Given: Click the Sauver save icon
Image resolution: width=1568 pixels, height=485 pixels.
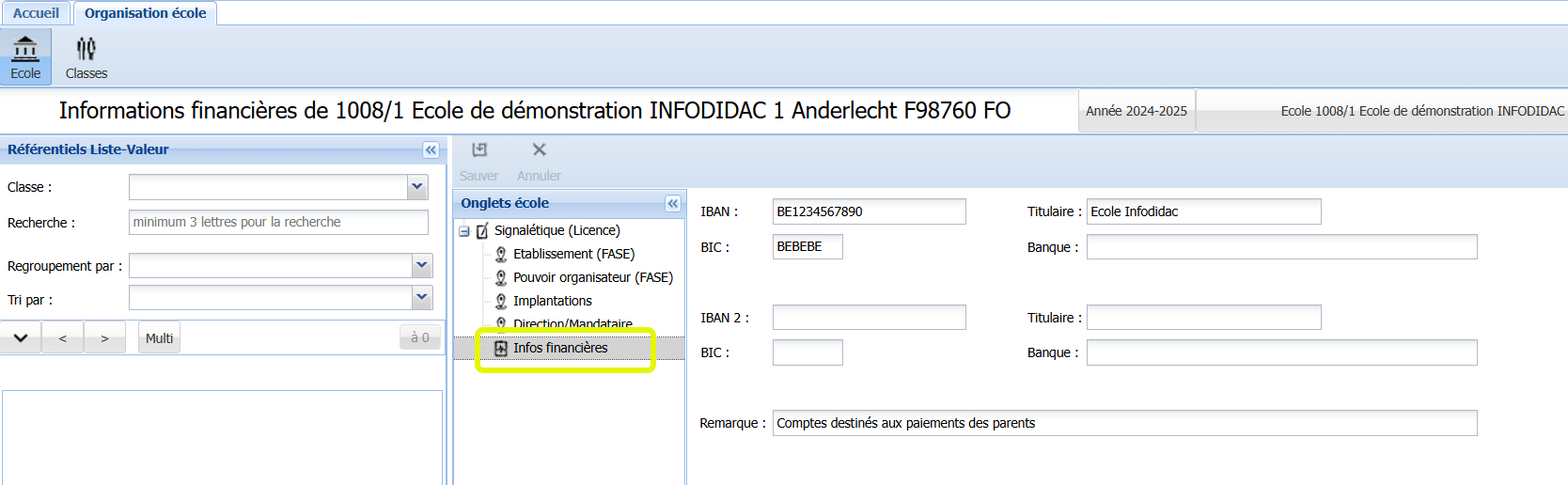Looking at the screenshot, I should coord(479,150).
